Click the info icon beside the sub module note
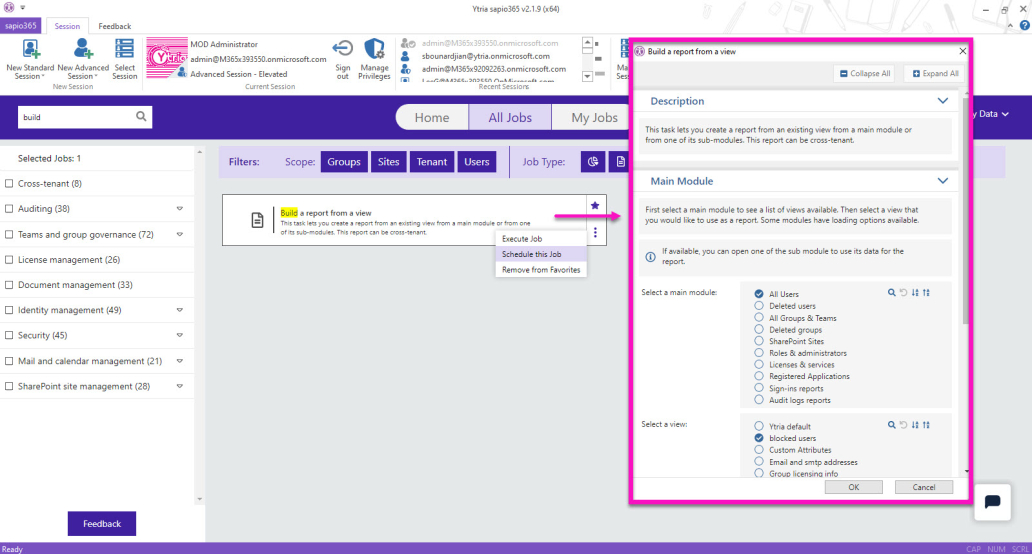 pos(650,257)
